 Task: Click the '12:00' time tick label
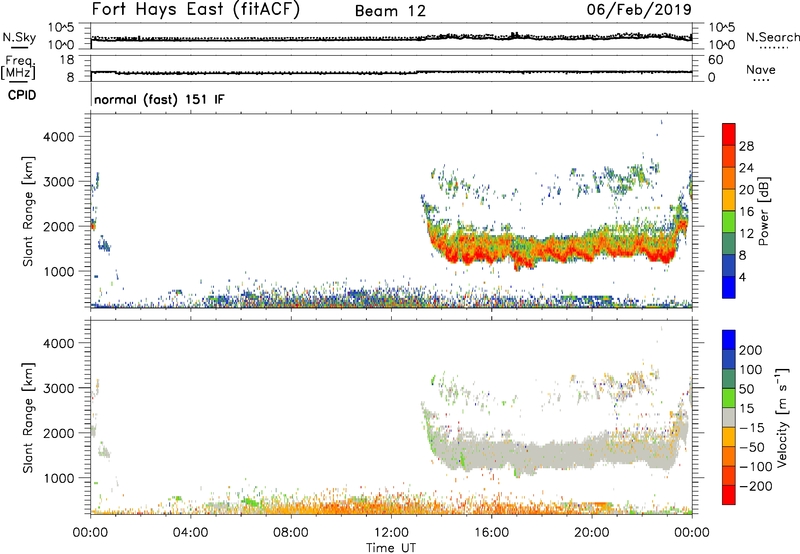click(391, 533)
